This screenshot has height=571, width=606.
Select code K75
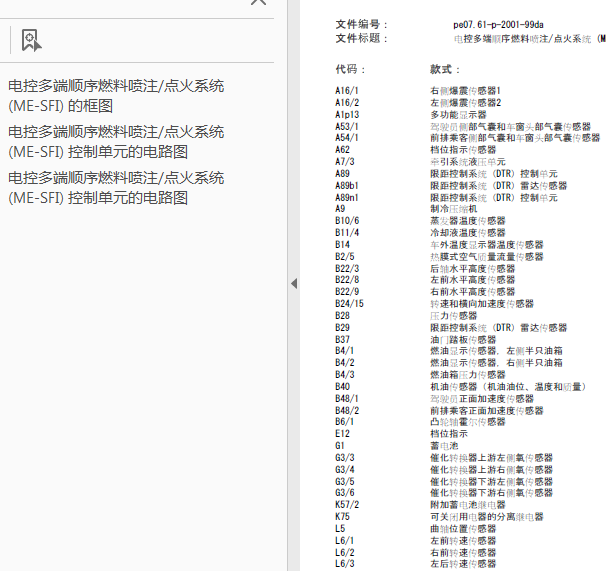coord(342,516)
